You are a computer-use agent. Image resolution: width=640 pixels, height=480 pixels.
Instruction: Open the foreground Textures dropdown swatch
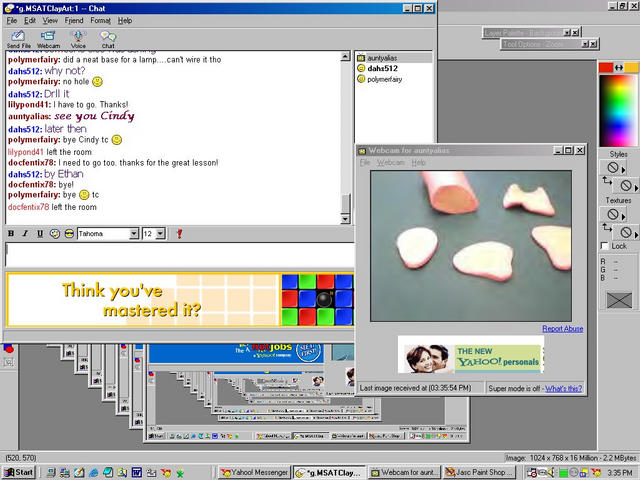click(613, 214)
